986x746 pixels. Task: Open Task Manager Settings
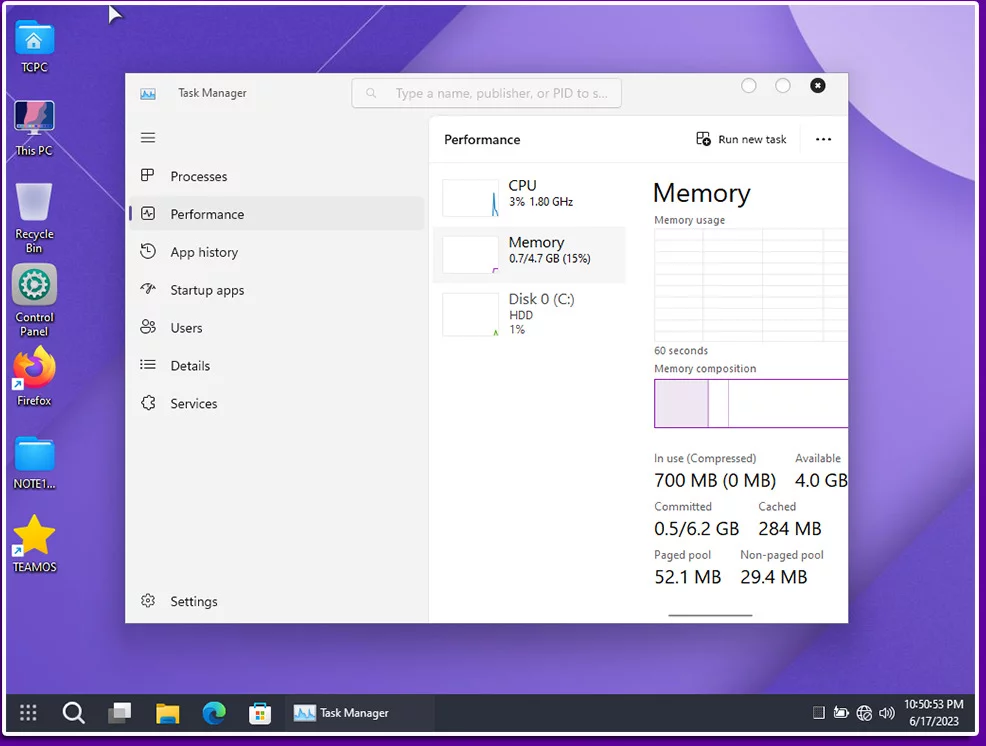277,601
